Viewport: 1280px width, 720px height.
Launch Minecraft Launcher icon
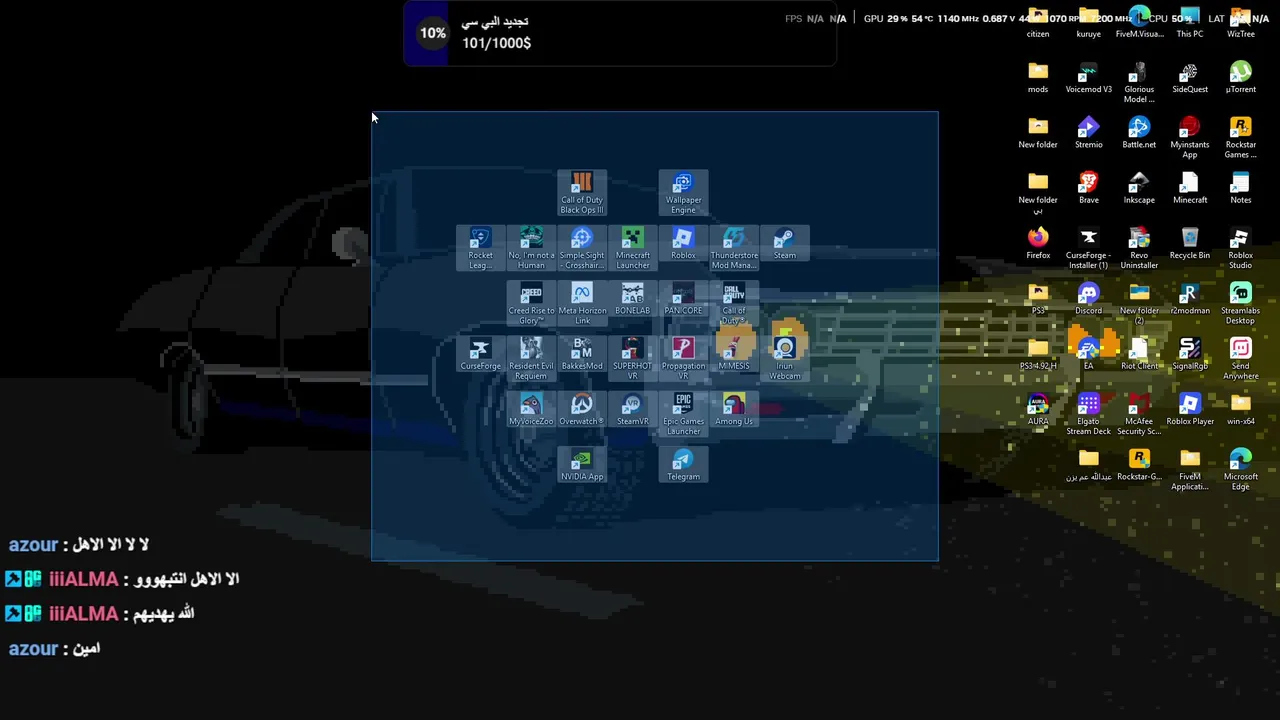pyautogui.click(x=632, y=248)
